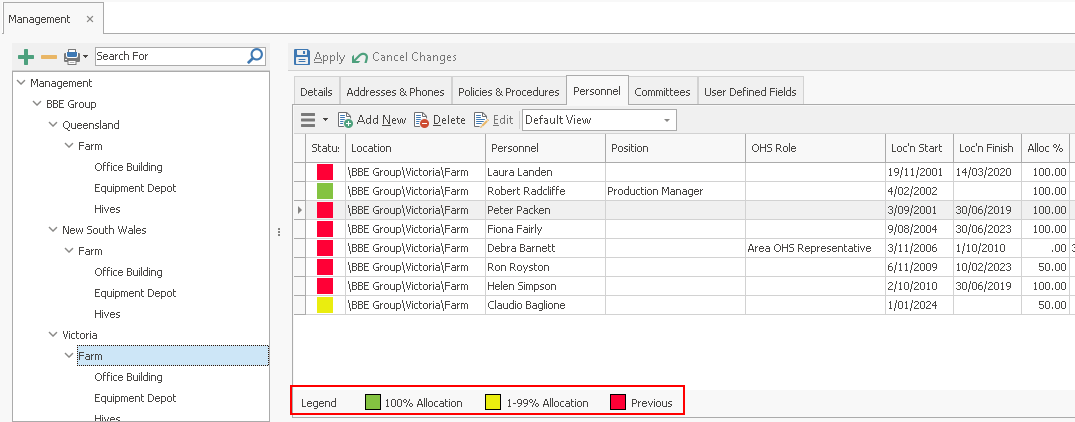Click the Apply button label
The width and height of the screenshot is (1075, 422).
coord(329,58)
